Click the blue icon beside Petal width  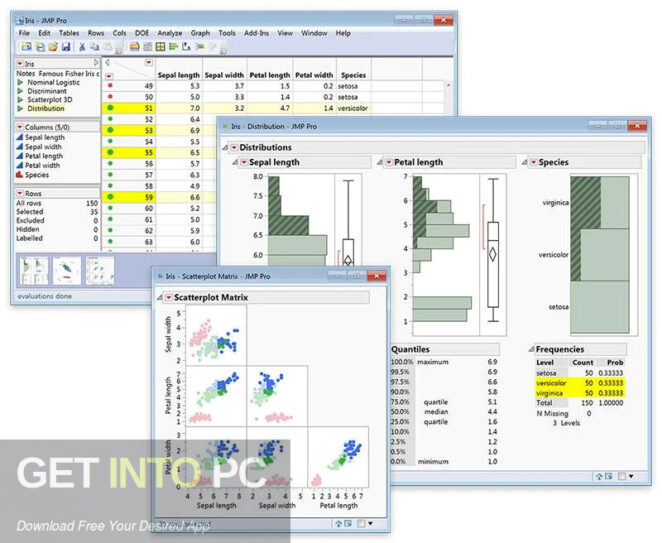(19, 165)
